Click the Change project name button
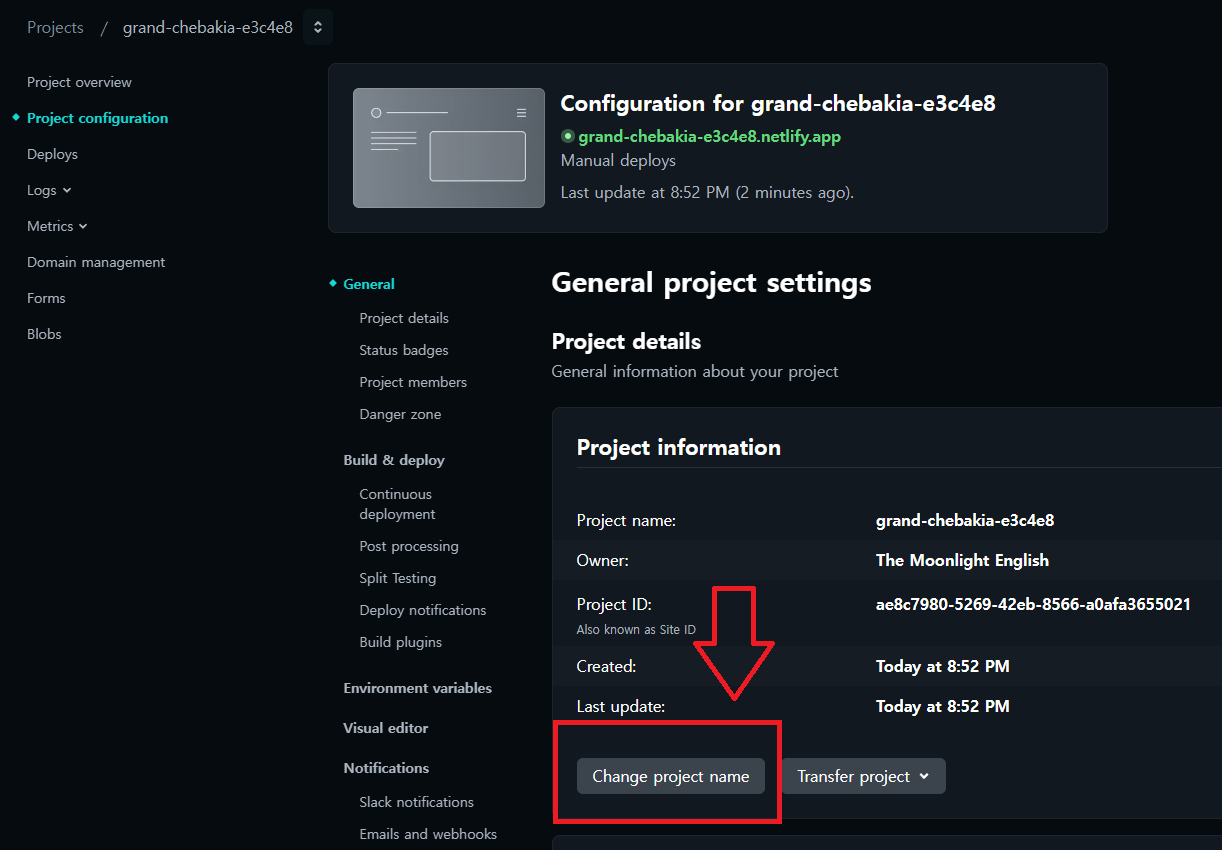 tap(671, 776)
